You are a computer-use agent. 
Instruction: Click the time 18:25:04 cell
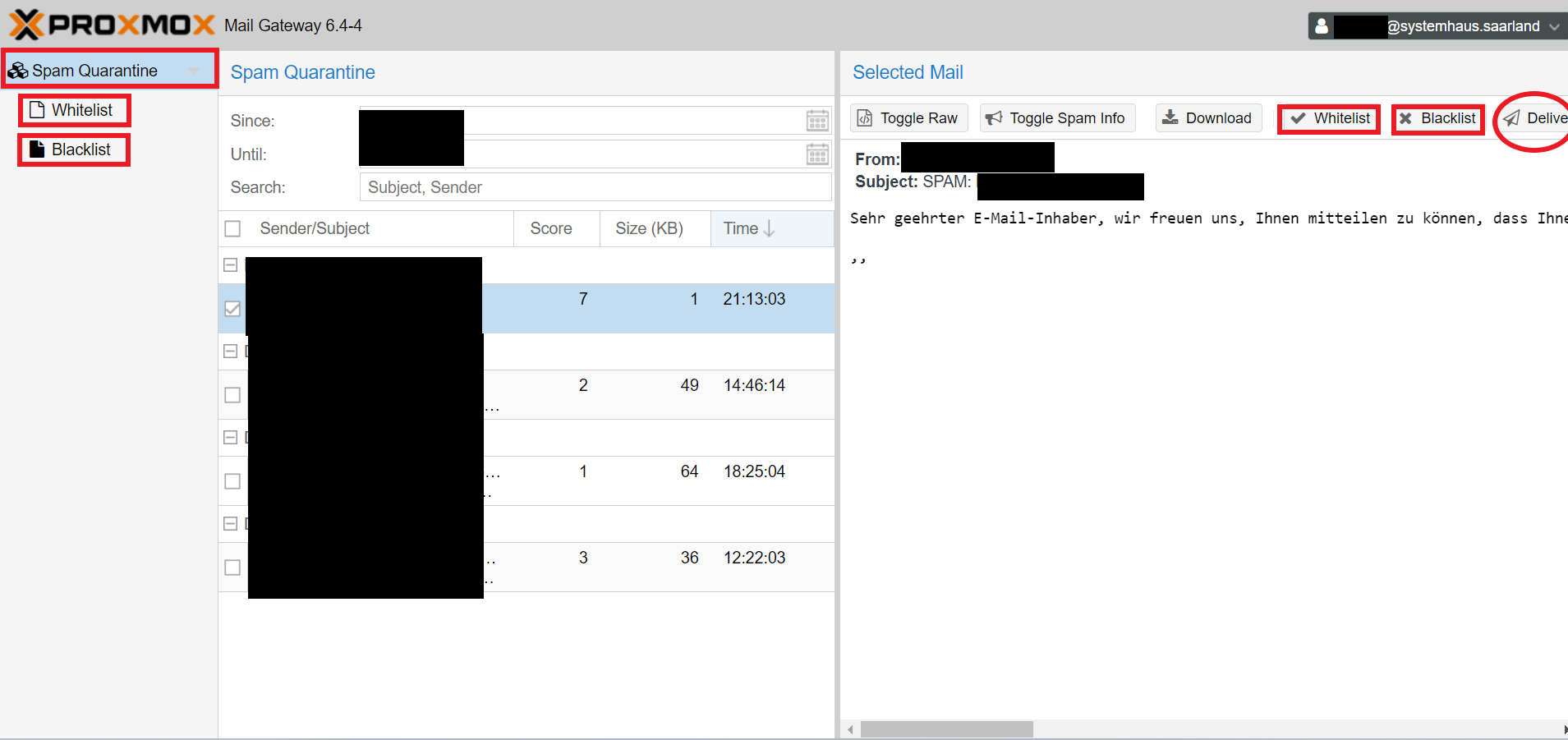point(754,471)
